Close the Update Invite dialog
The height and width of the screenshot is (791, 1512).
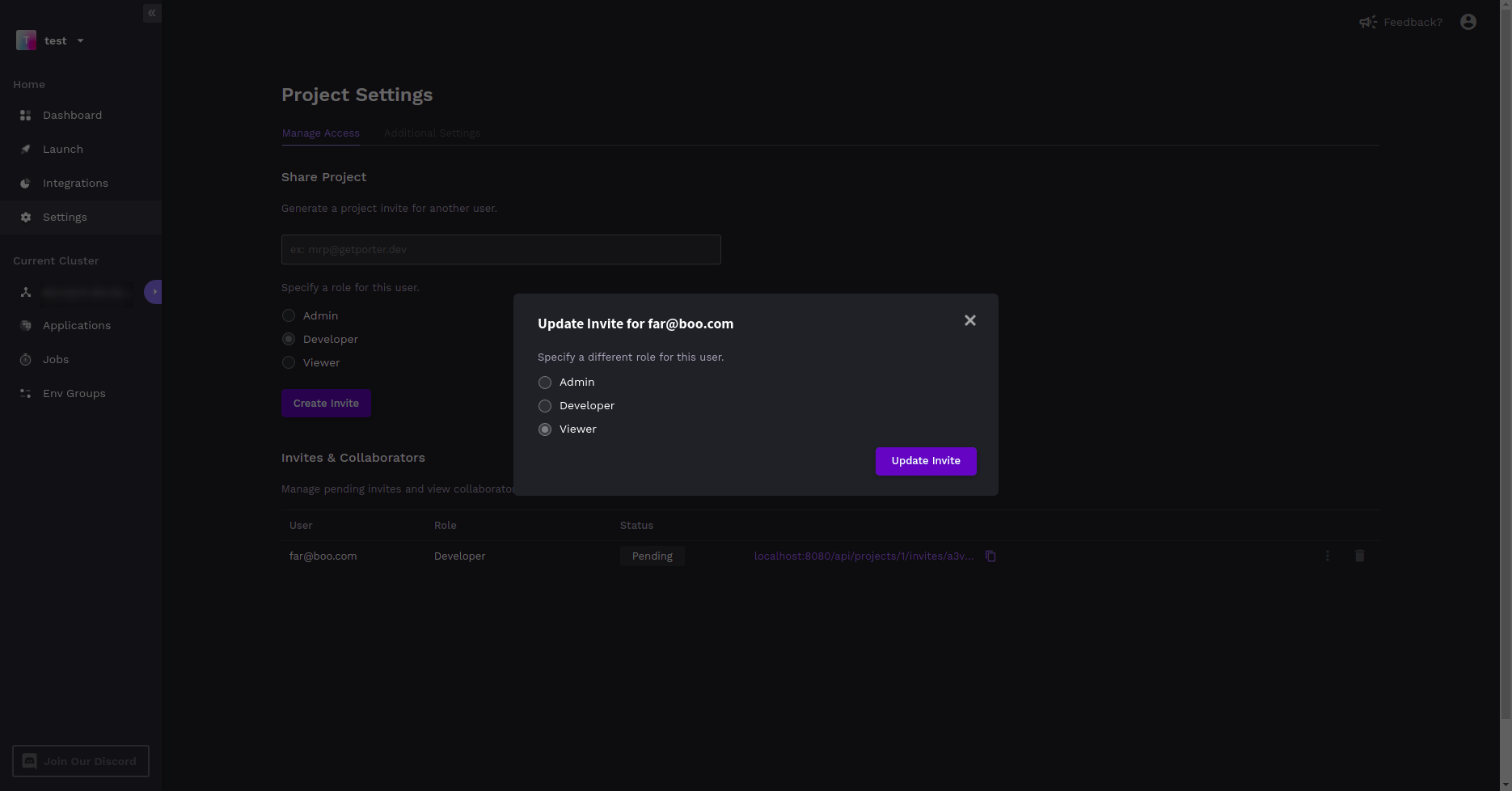point(970,321)
